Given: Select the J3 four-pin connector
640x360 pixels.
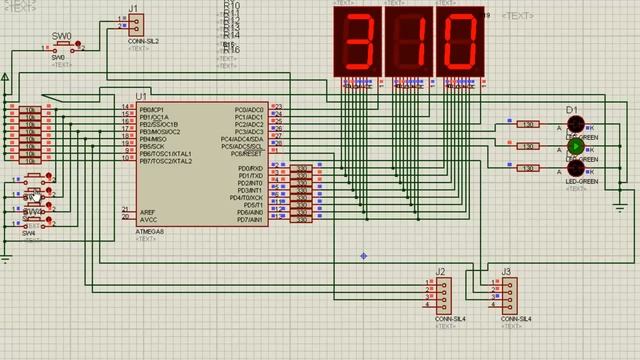Looking at the screenshot, I should click(x=510, y=296).
